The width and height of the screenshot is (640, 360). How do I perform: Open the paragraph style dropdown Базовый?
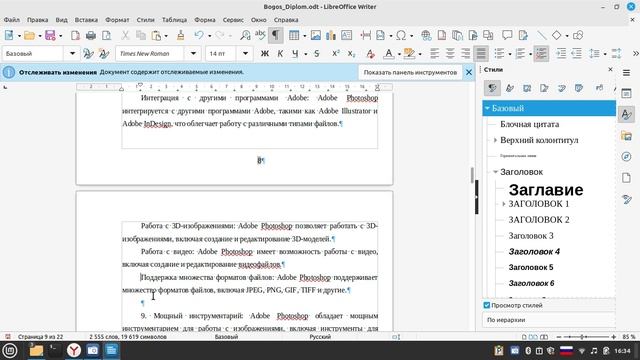coord(72,53)
